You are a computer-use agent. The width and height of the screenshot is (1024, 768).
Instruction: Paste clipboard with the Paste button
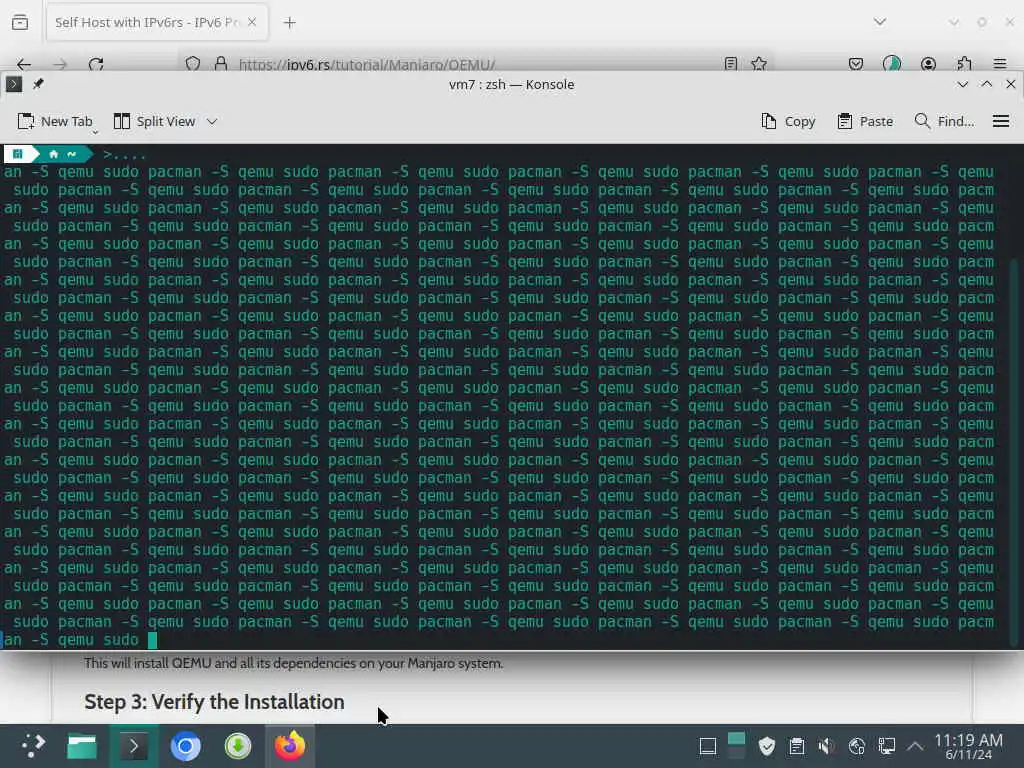(865, 121)
